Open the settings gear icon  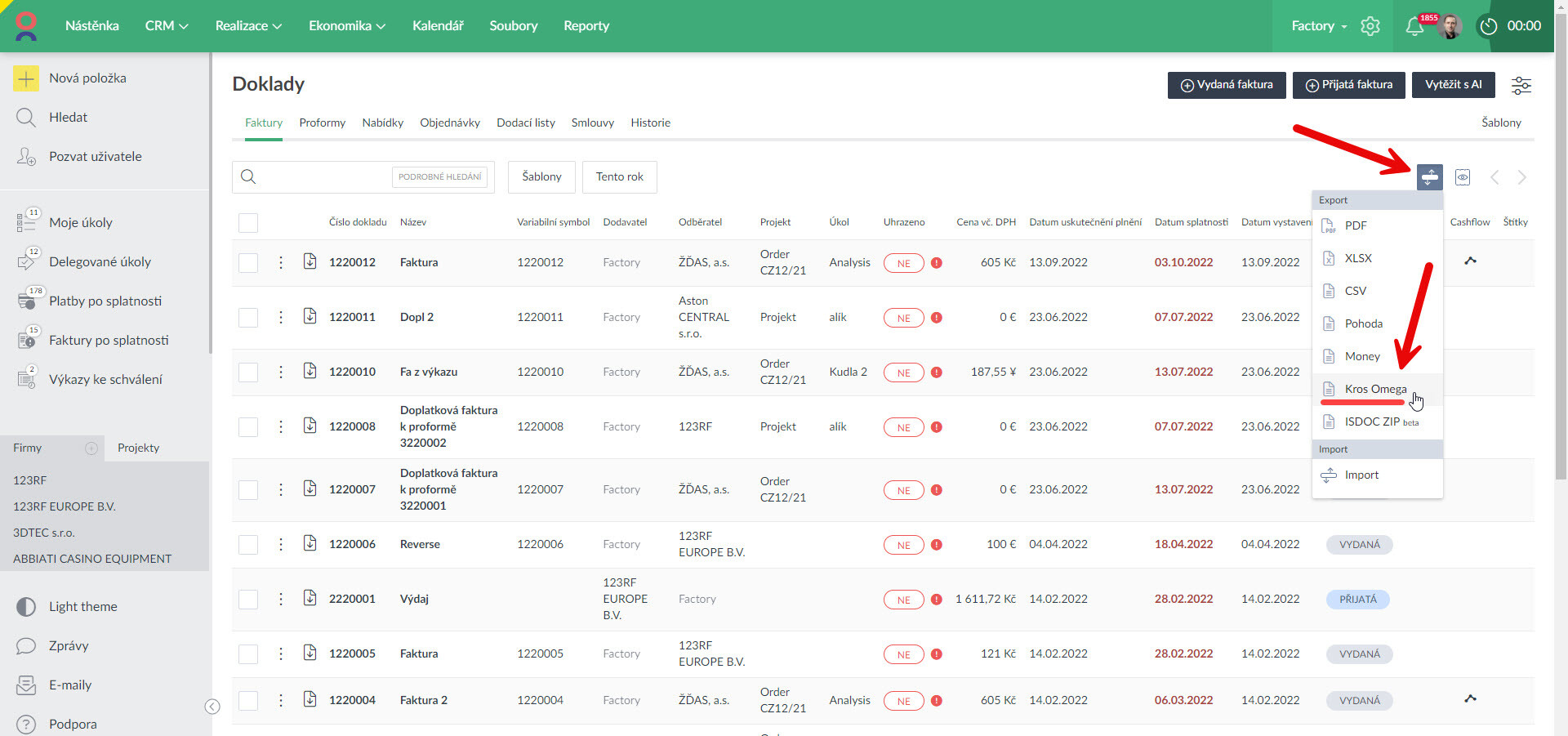[1370, 26]
